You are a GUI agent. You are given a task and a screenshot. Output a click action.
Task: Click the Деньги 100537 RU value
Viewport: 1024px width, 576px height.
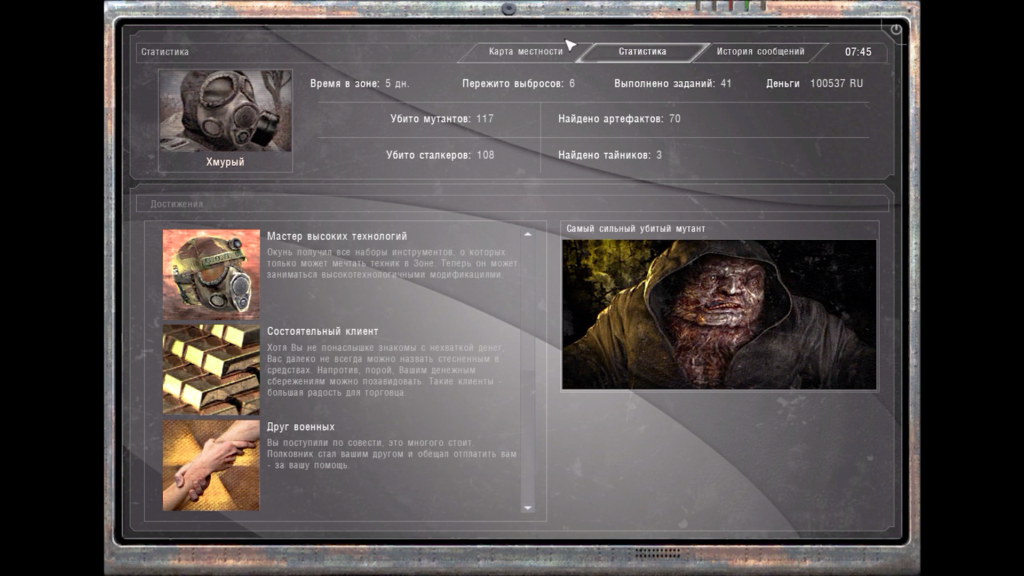tap(814, 84)
